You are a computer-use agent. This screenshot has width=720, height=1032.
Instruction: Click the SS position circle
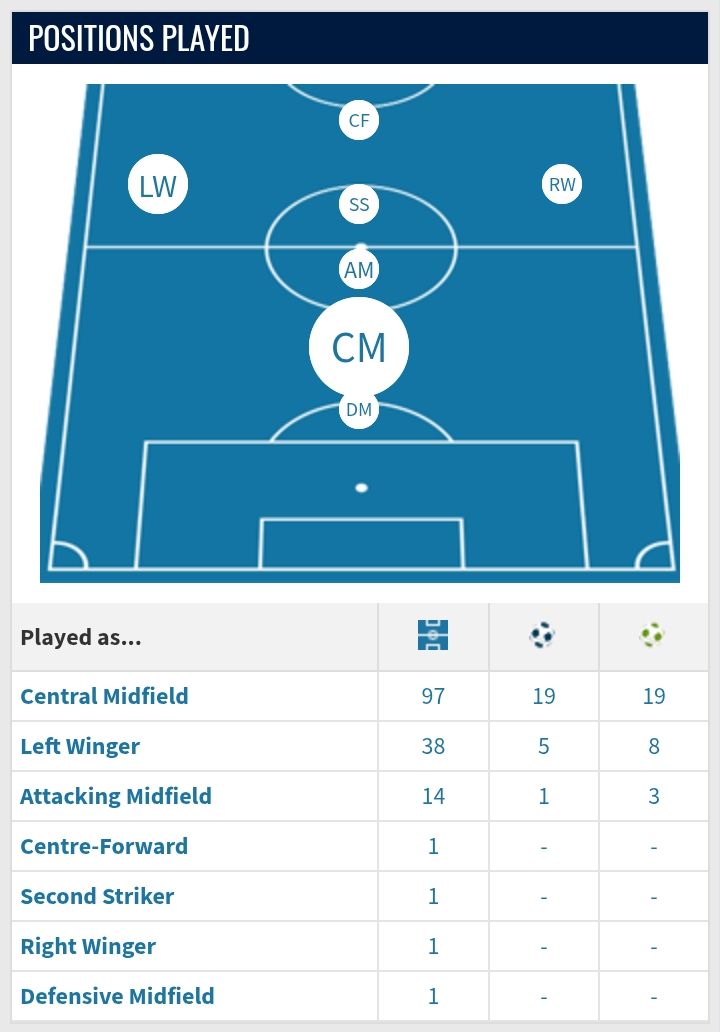pos(359,204)
